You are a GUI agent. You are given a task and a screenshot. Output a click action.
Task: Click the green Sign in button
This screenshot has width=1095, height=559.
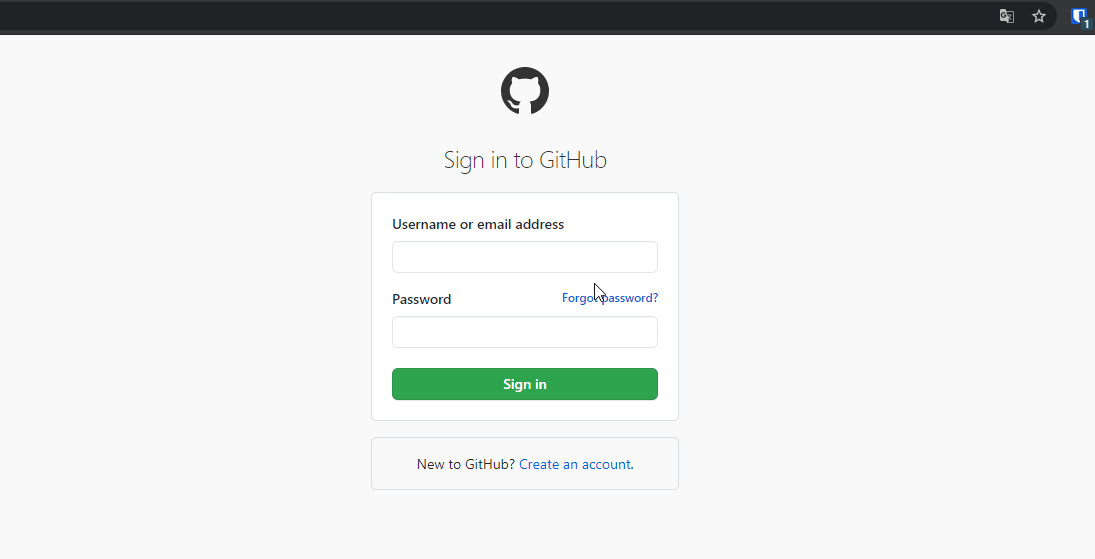pyautogui.click(x=525, y=384)
